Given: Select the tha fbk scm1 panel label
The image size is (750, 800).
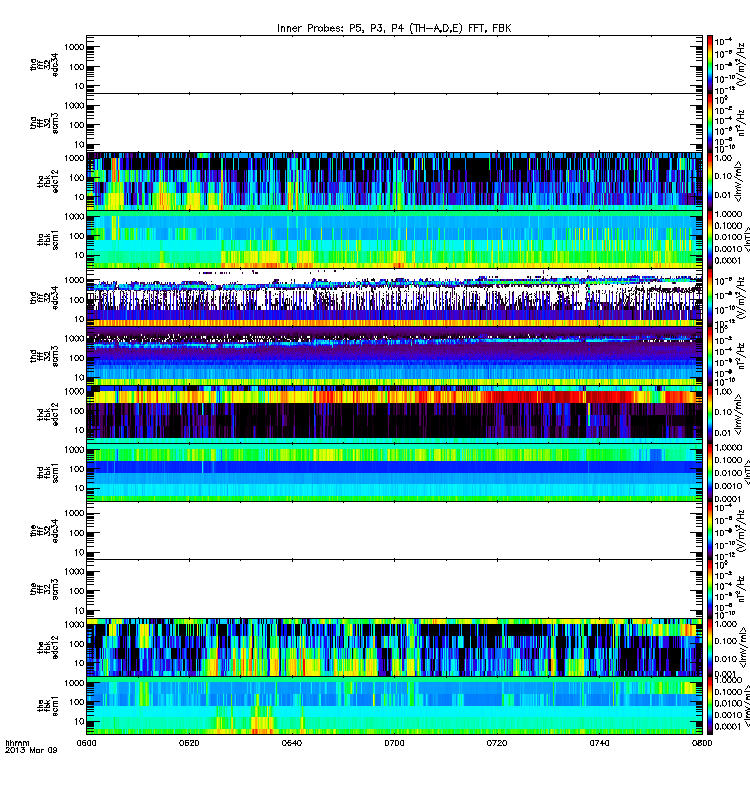Looking at the screenshot, I should [48, 239].
